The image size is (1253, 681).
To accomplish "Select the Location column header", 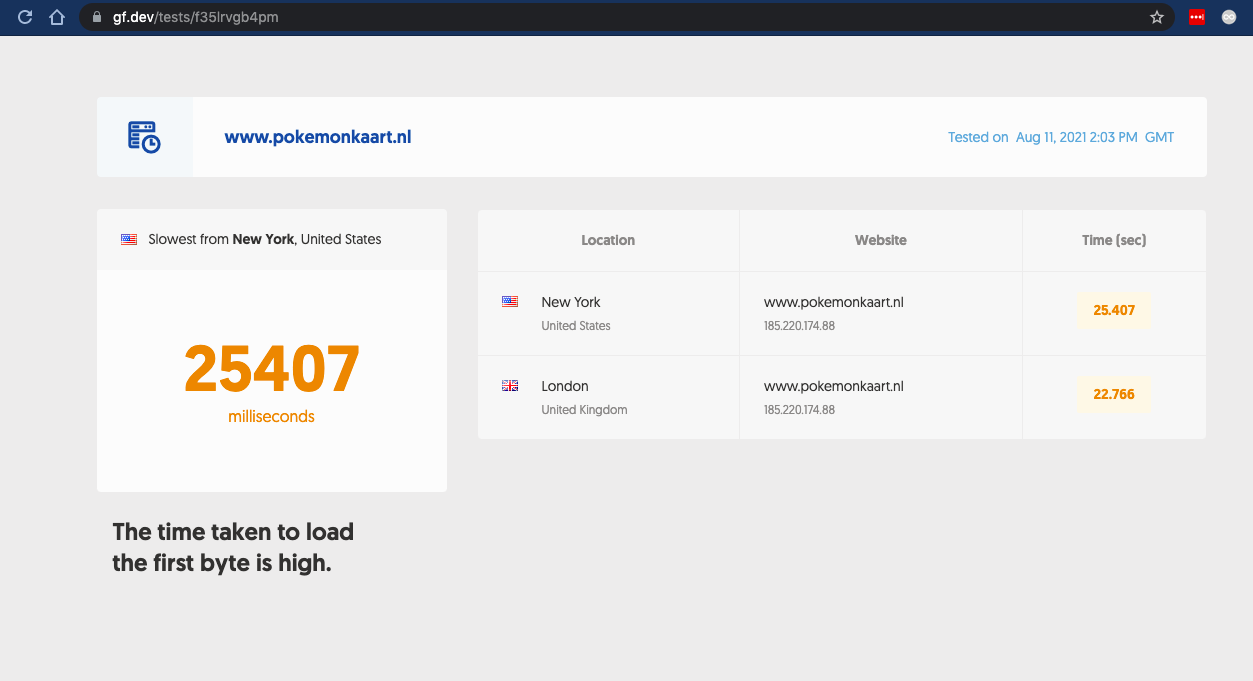I will 608,240.
